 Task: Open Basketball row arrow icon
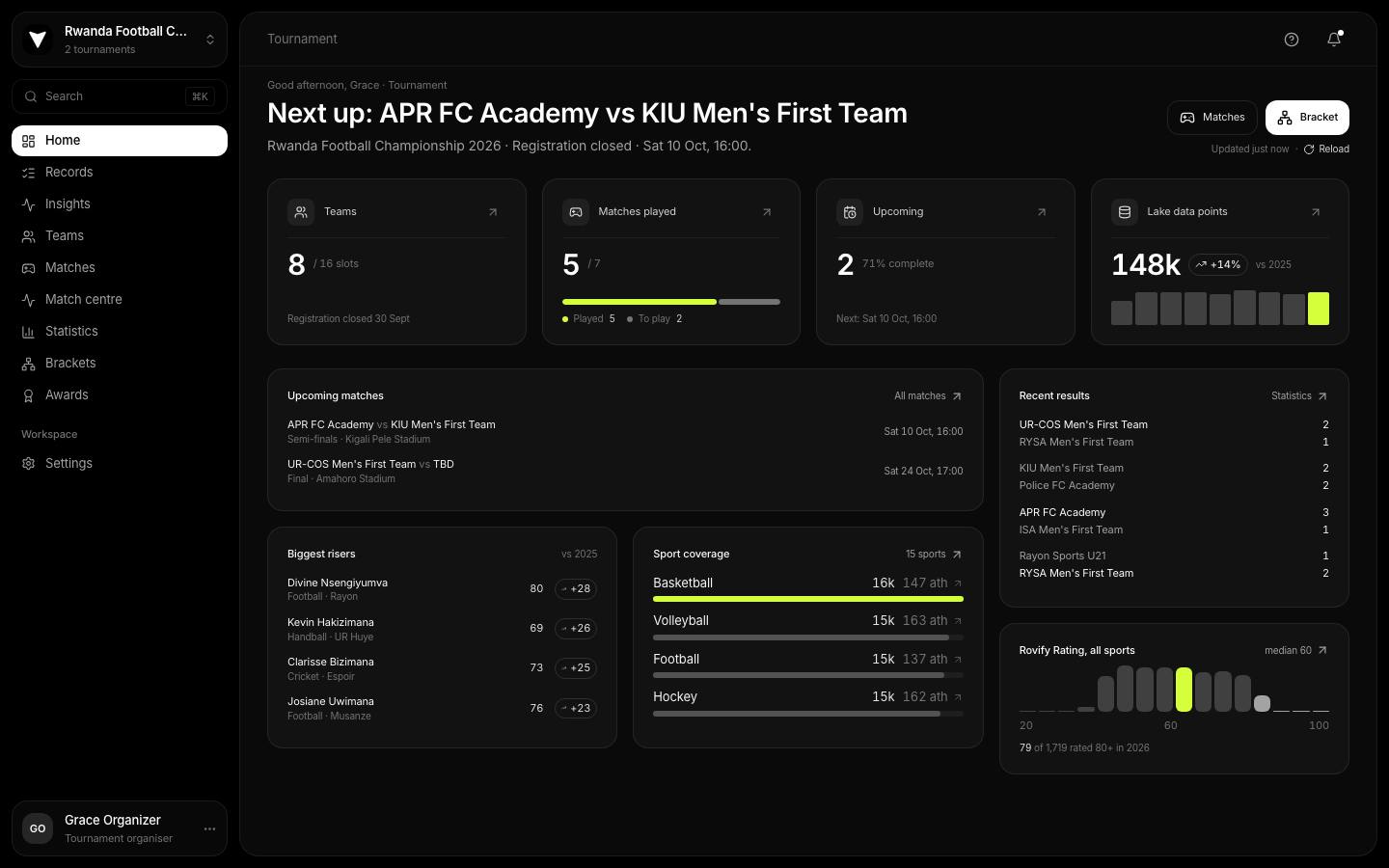point(958,583)
